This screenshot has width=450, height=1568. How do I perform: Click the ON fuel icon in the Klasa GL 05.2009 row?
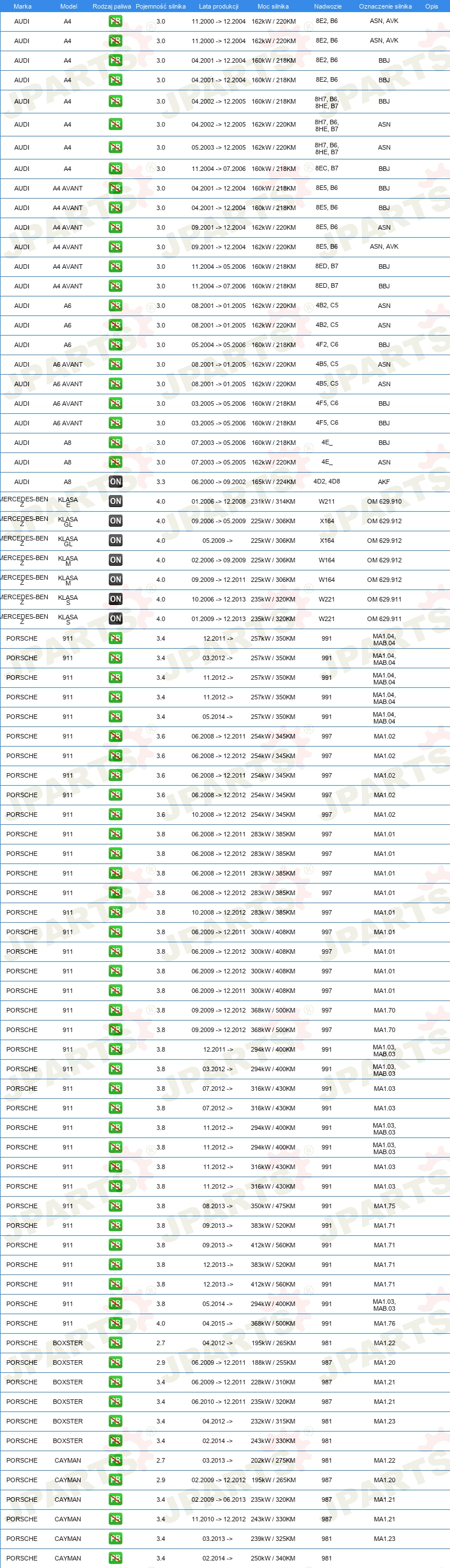tap(116, 540)
